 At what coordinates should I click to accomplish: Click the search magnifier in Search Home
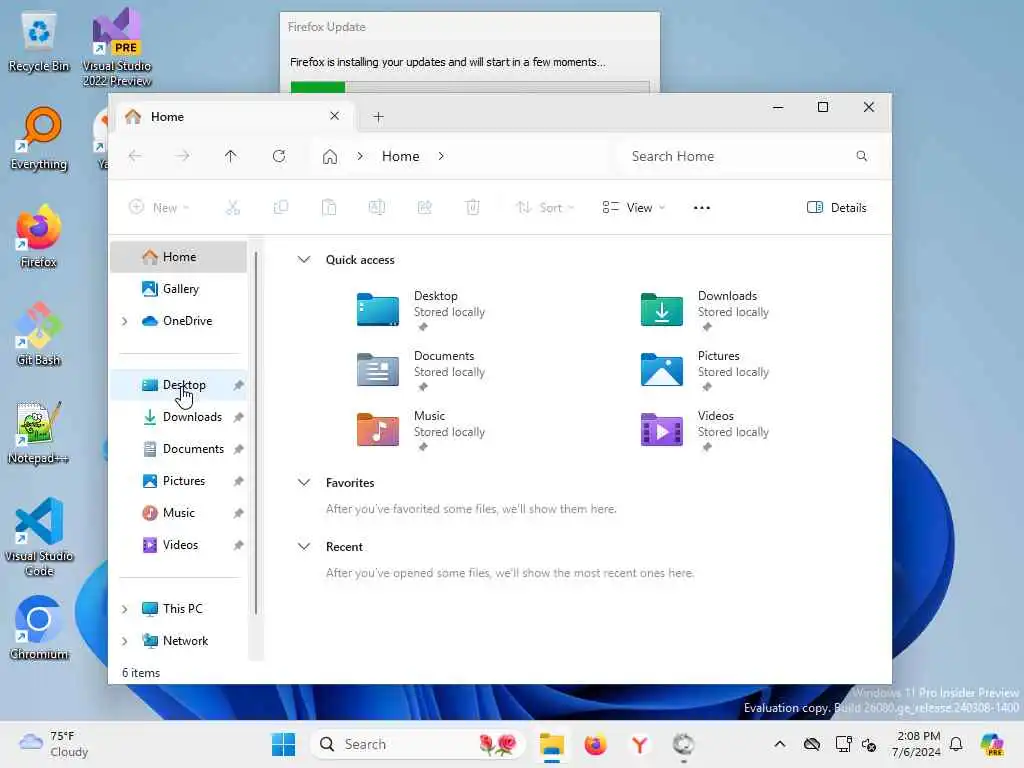pos(861,156)
